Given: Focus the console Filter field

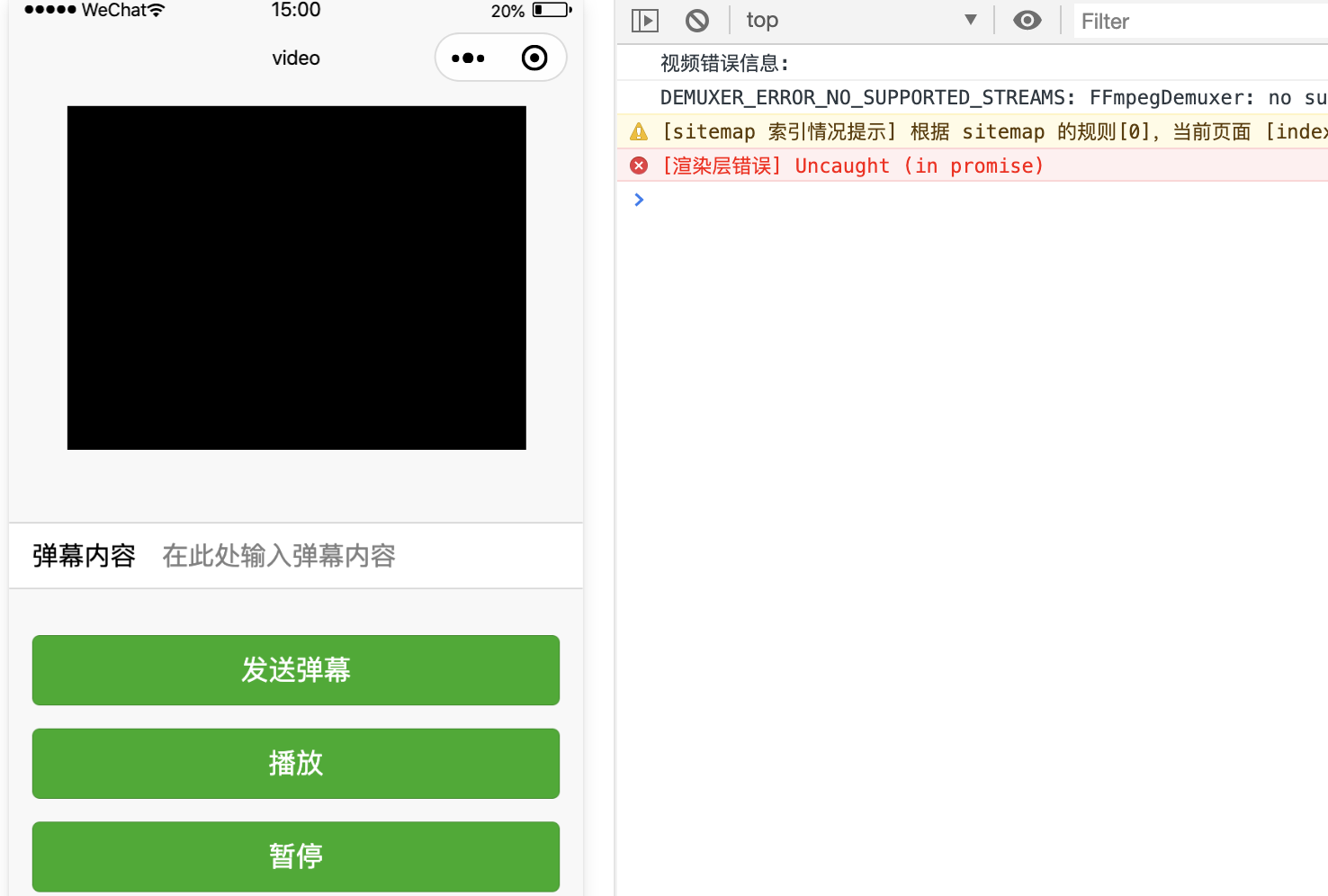Looking at the screenshot, I should pos(1201,21).
